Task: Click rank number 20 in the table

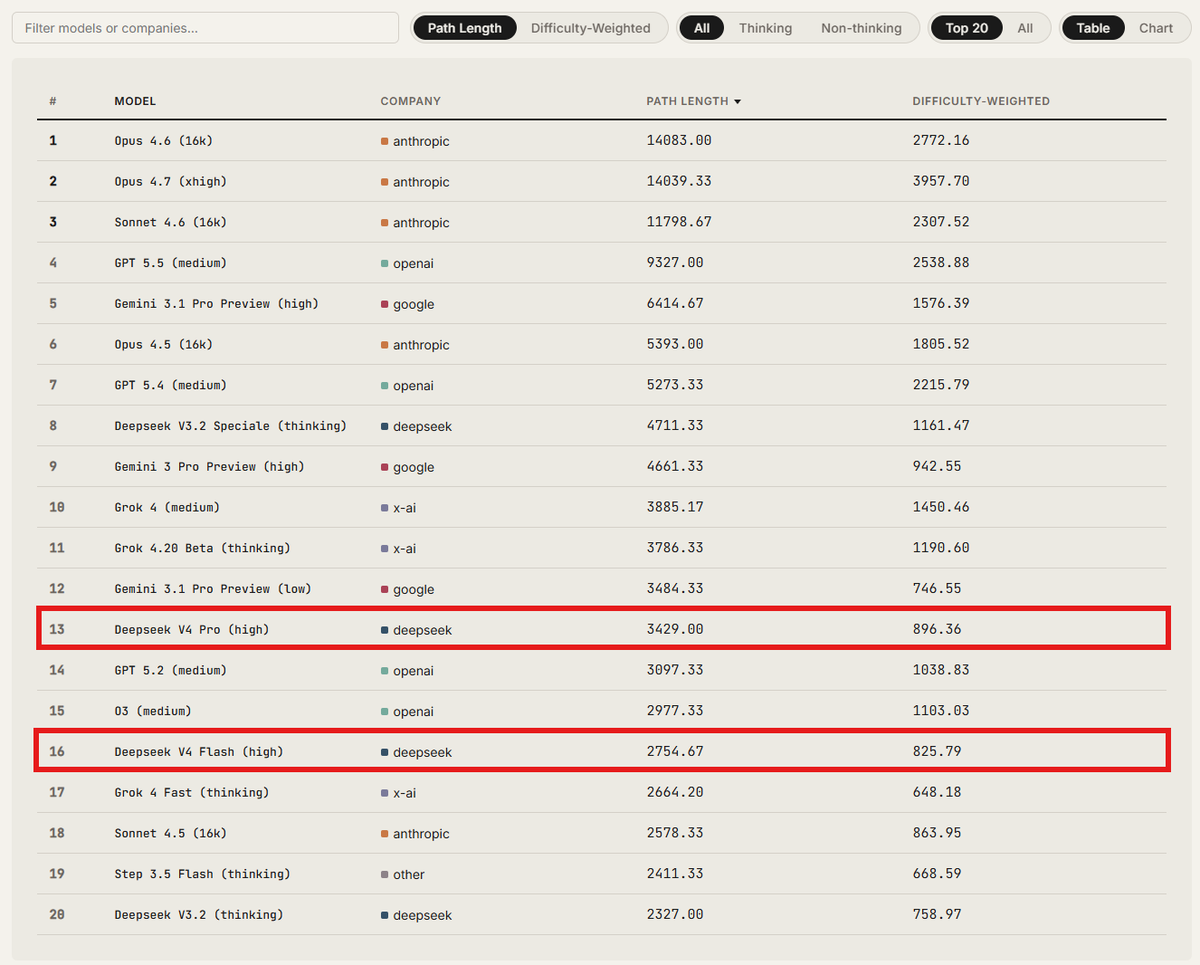Action: coord(57,915)
